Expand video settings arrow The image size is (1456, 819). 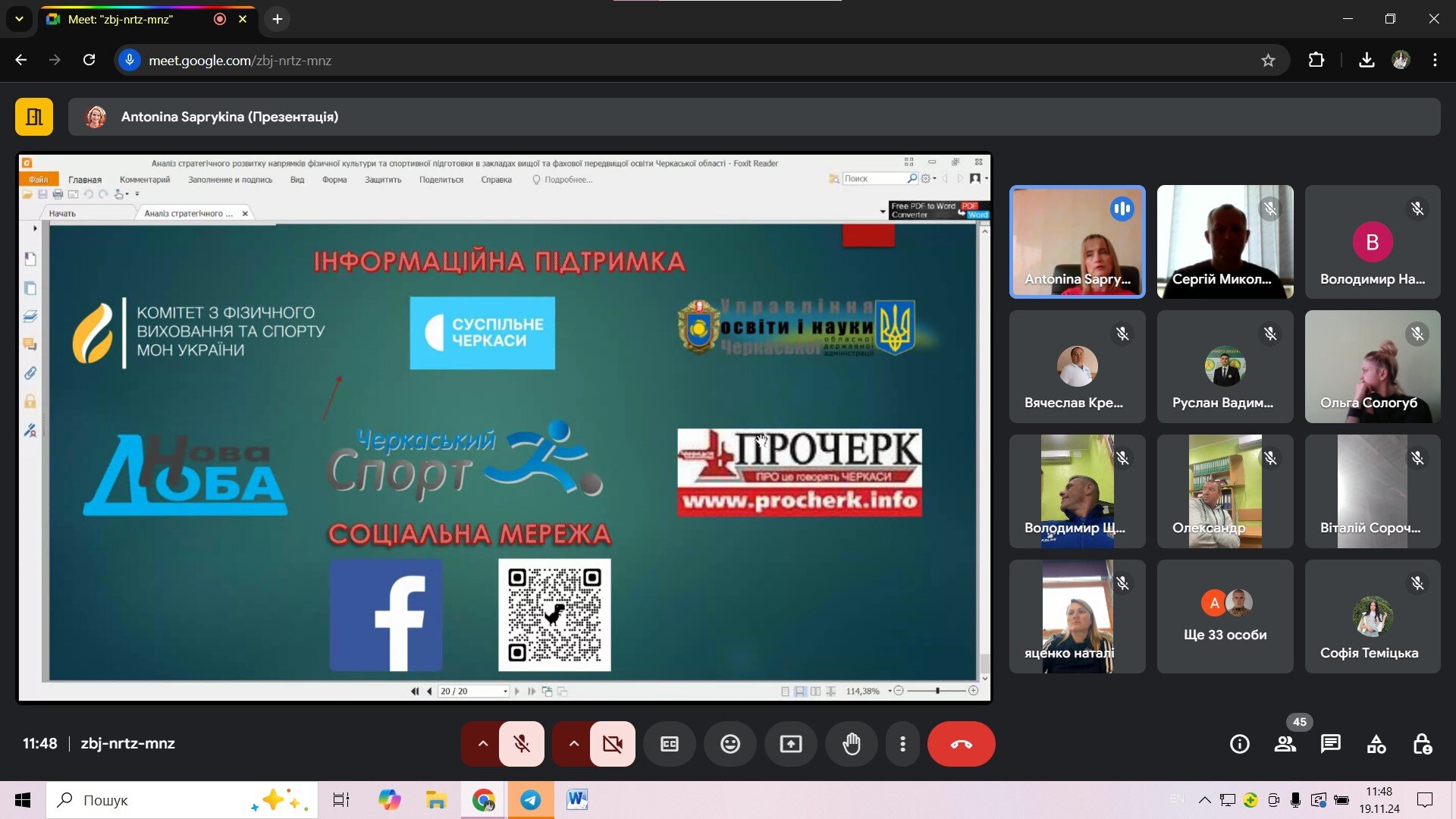[x=573, y=744]
